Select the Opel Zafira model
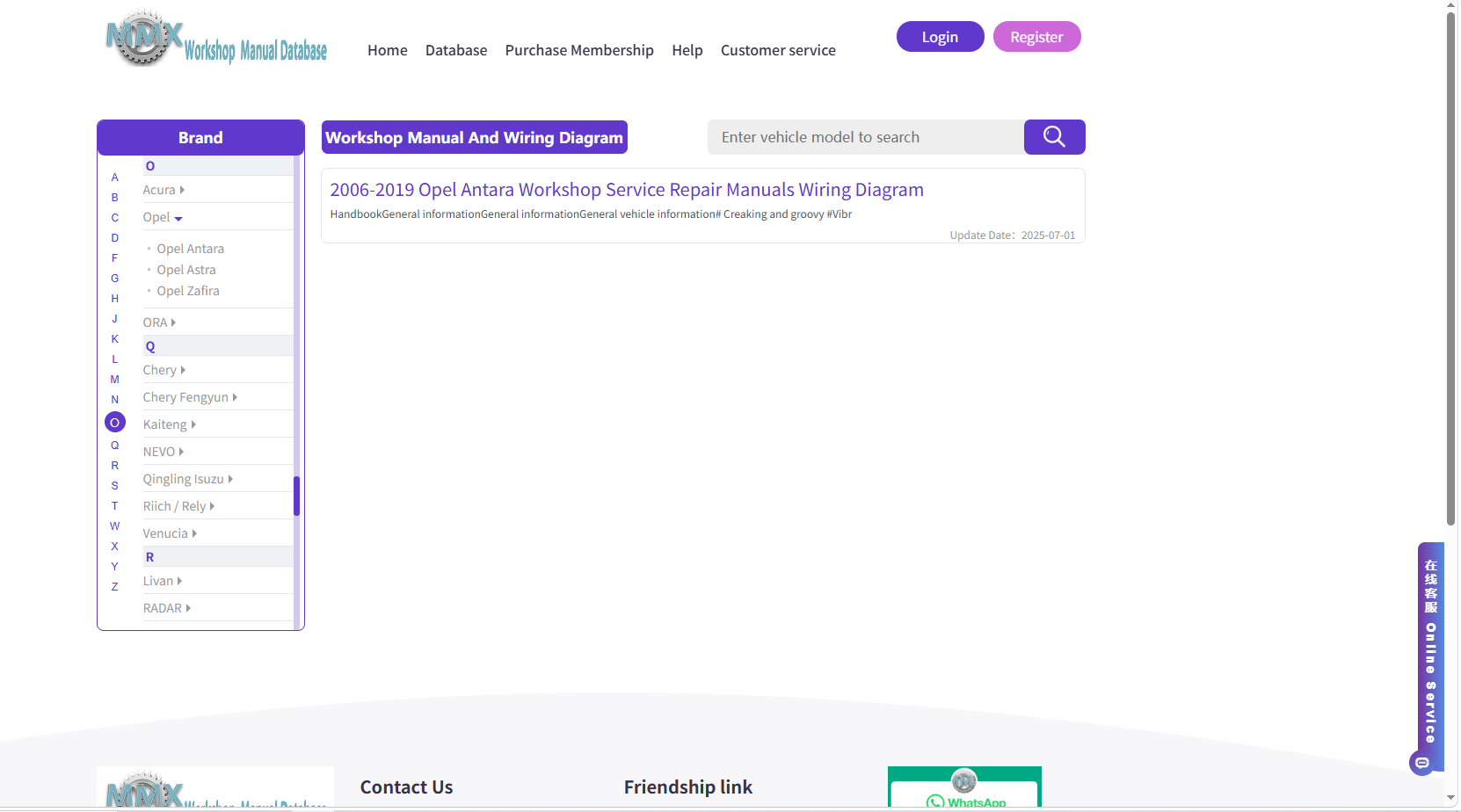This screenshot has width=1461, height=812. coord(188,291)
